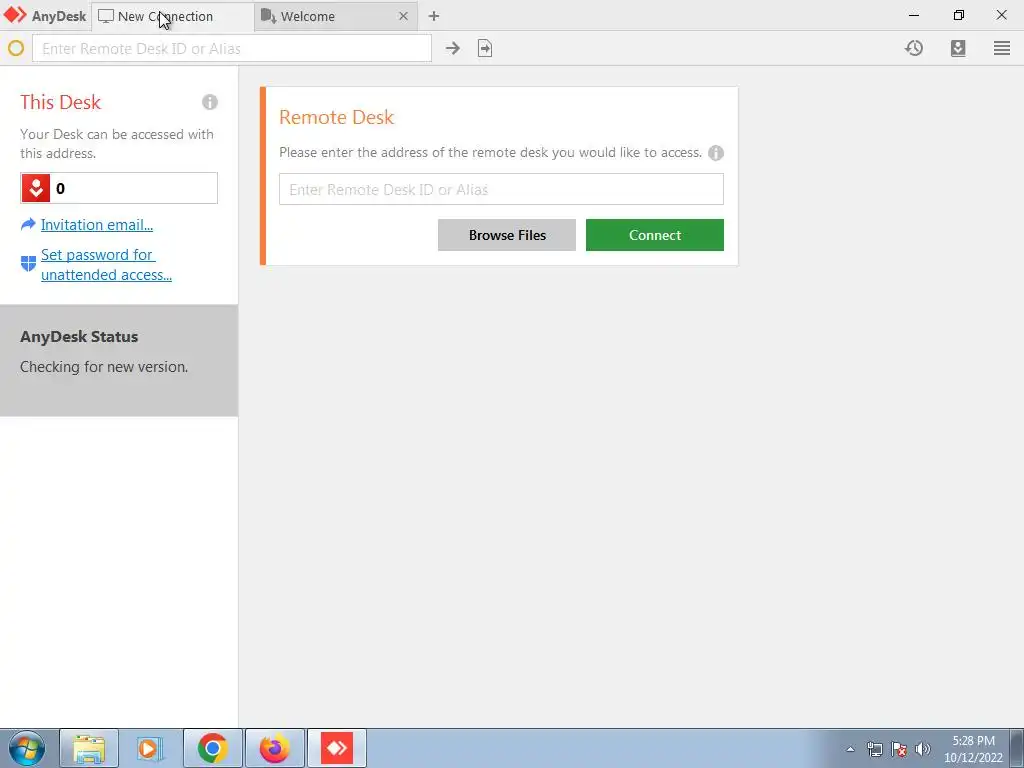
Task: Click the network tray icon
Action: pyautogui.click(x=874, y=749)
